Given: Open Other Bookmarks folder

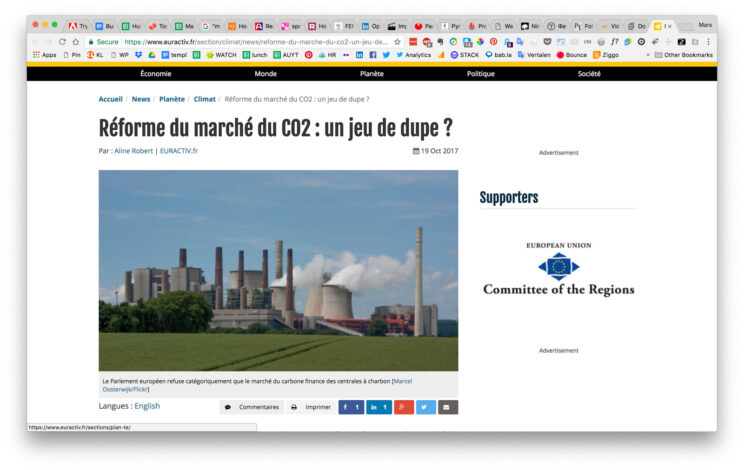Looking at the screenshot, I should [683, 55].
